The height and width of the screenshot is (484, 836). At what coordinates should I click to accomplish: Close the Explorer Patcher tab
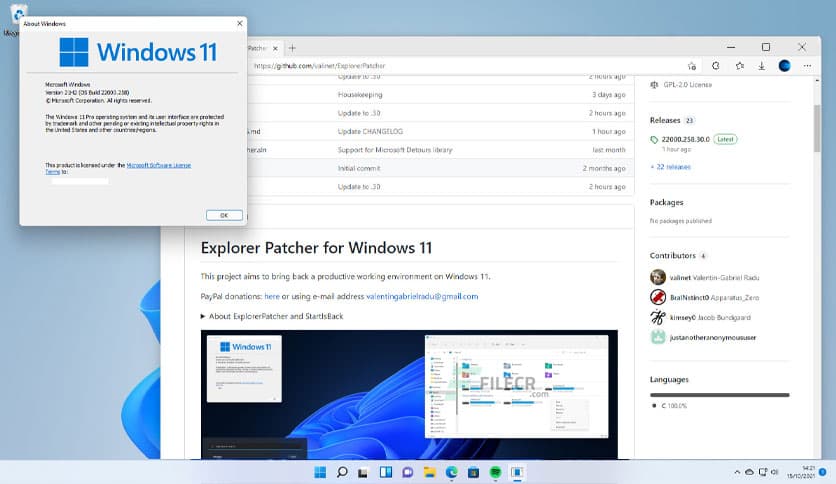click(275, 49)
